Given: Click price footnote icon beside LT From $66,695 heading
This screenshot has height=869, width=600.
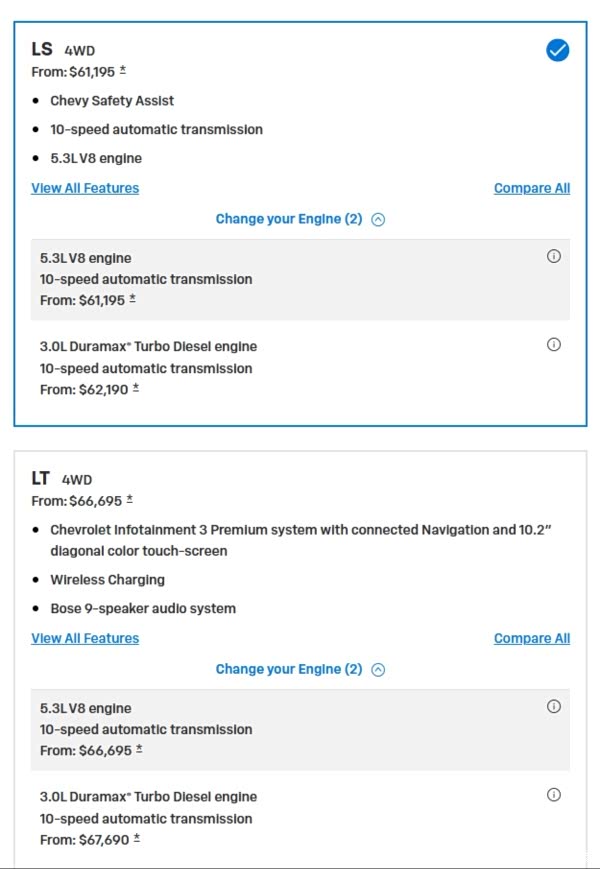Looking at the screenshot, I should (129, 500).
